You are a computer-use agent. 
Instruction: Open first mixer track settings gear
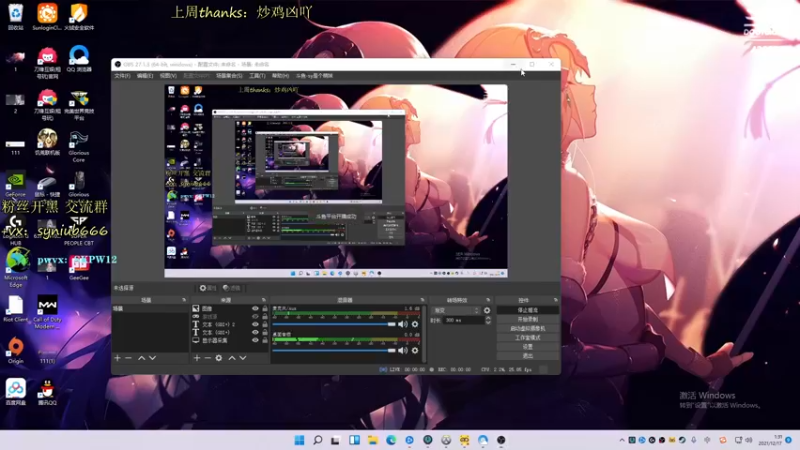(x=415, y=324)
